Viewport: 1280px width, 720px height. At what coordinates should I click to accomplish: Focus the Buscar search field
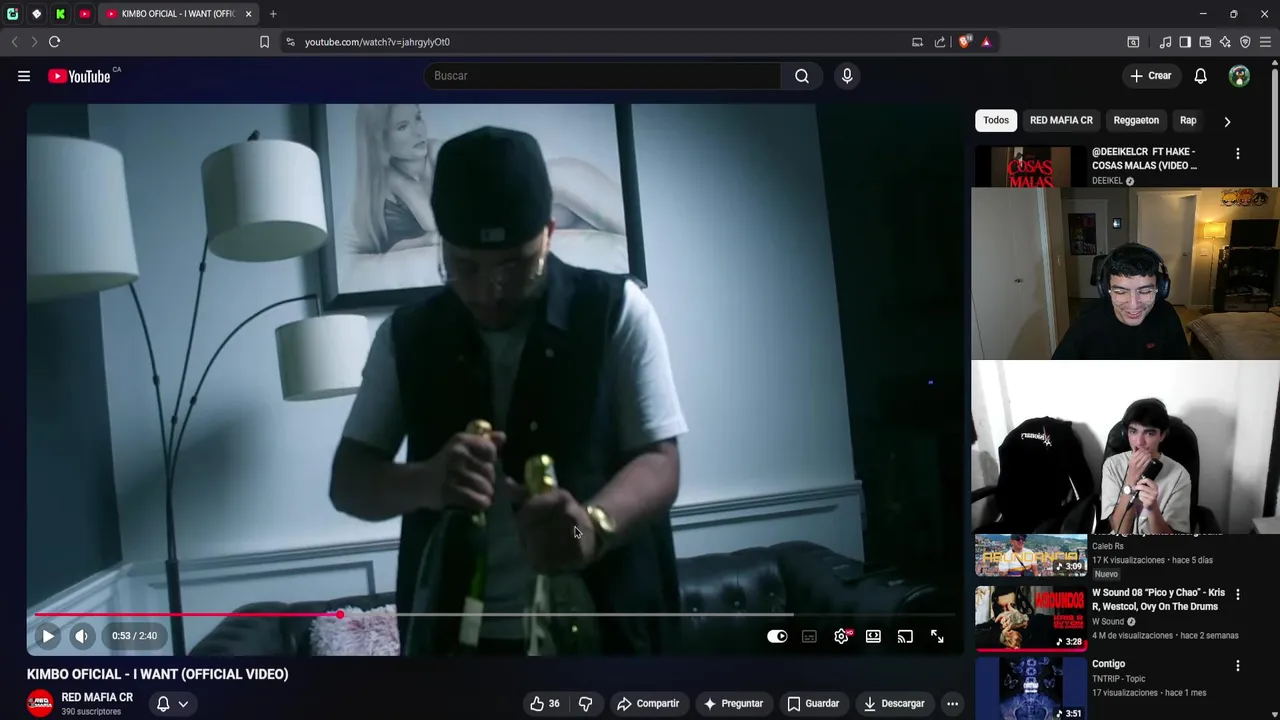pos(602,76)
